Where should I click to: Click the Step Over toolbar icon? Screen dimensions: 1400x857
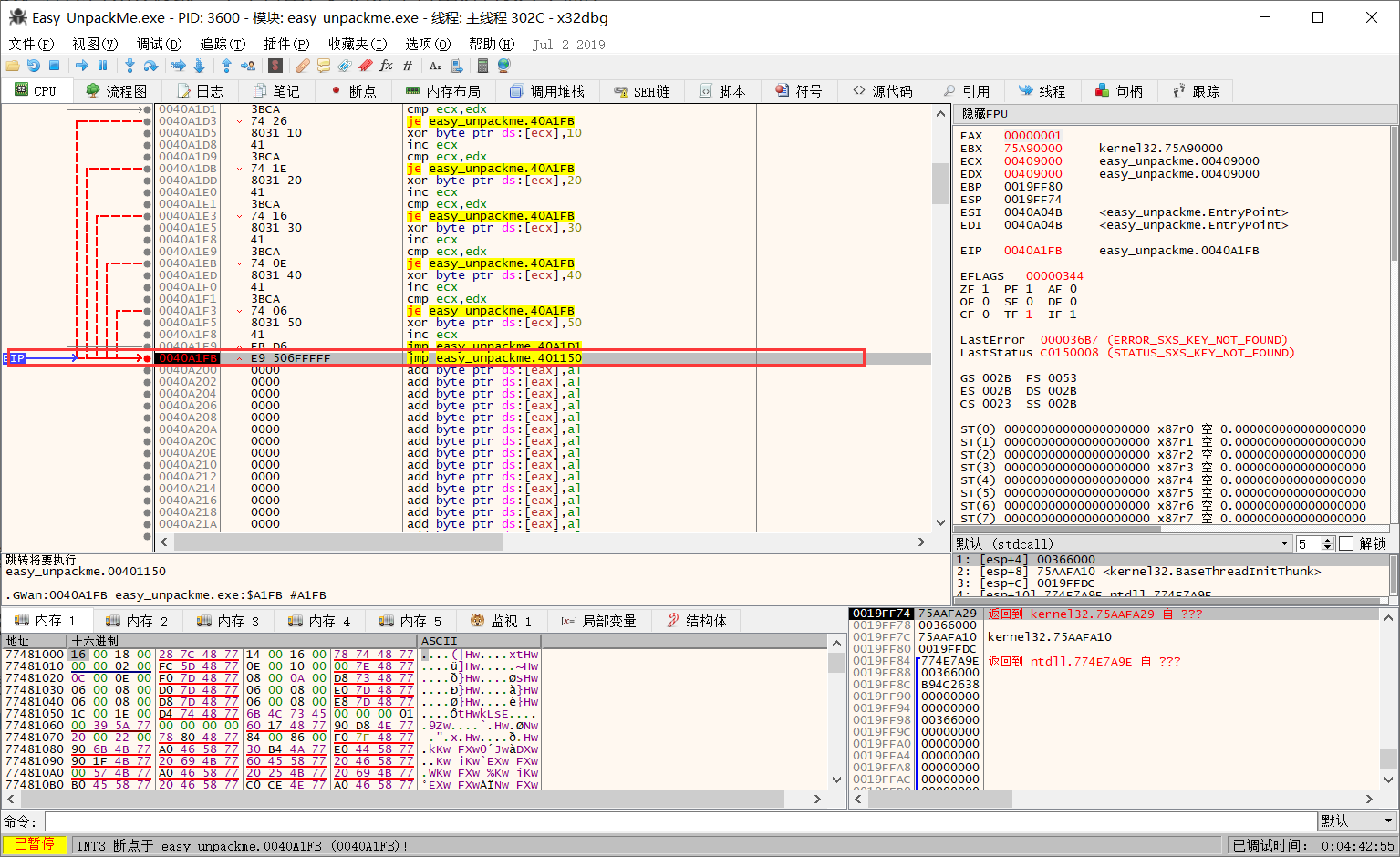click(x=151, y=66)
